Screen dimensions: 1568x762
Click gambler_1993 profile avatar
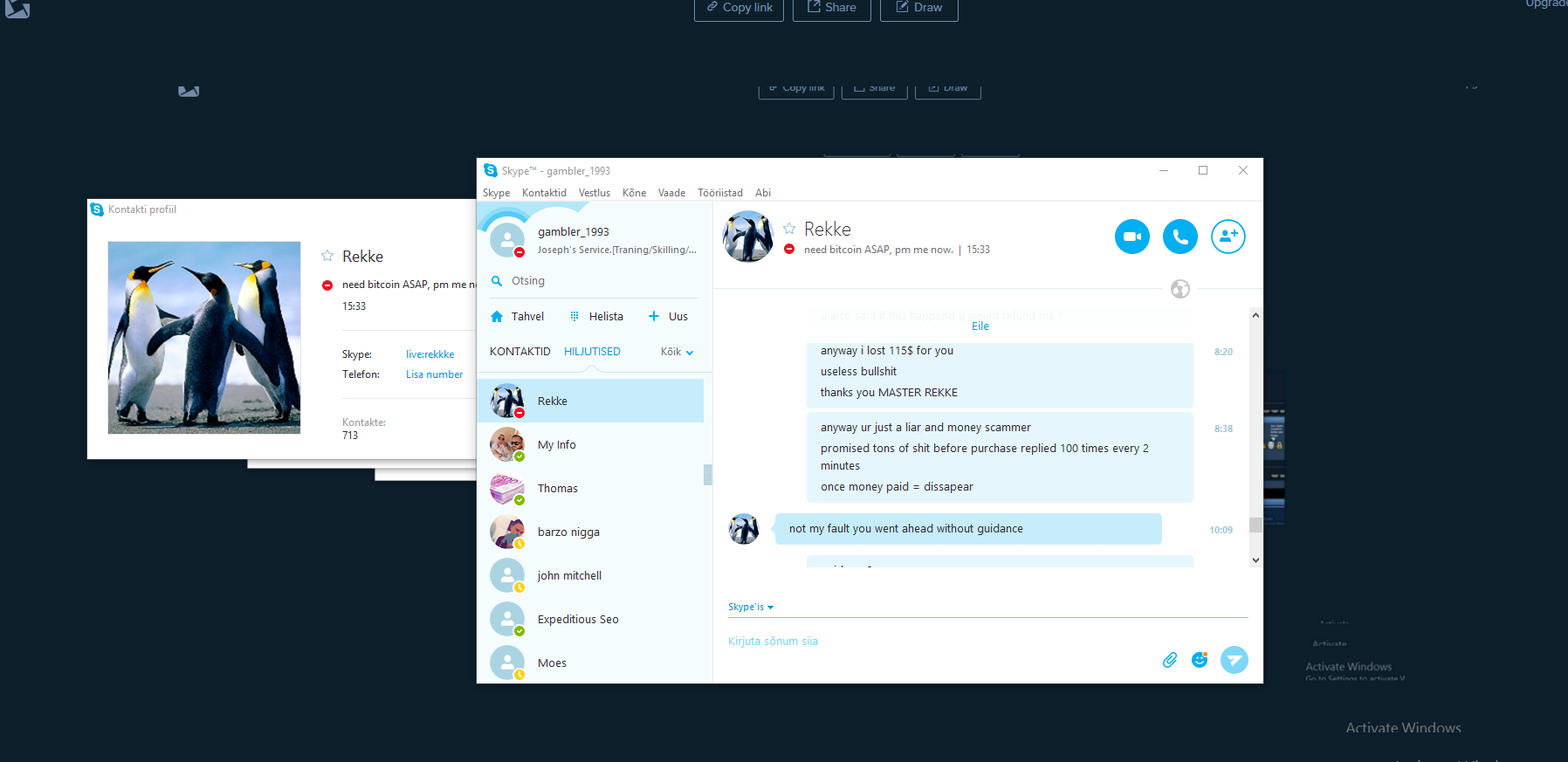tap(506, 239)
